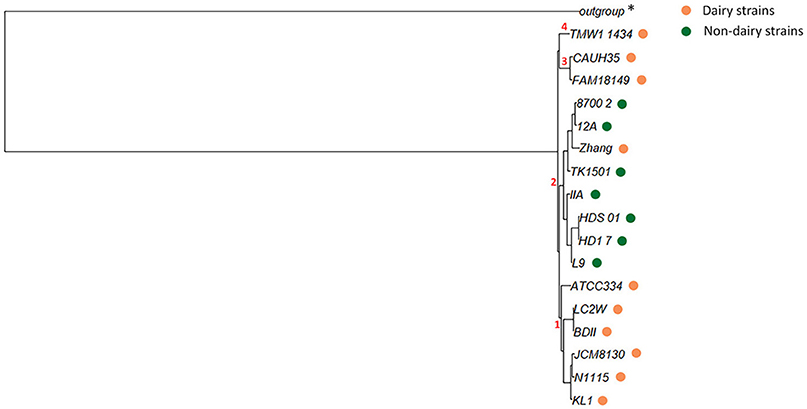This screenshot has width=807, height=409.
Task: Click the 'Non-dairy strains' legend text
Action: click(x=753, y=31)
